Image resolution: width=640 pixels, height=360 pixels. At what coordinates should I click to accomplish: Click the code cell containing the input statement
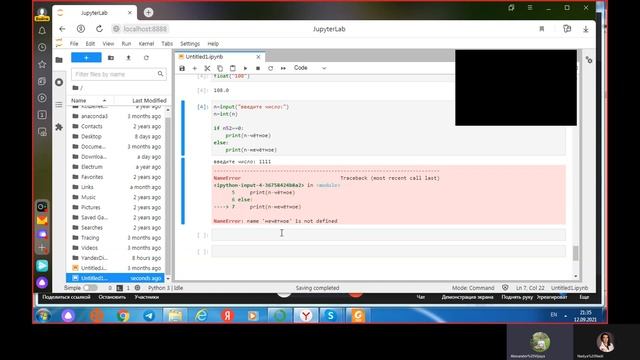tap(389, 128)
